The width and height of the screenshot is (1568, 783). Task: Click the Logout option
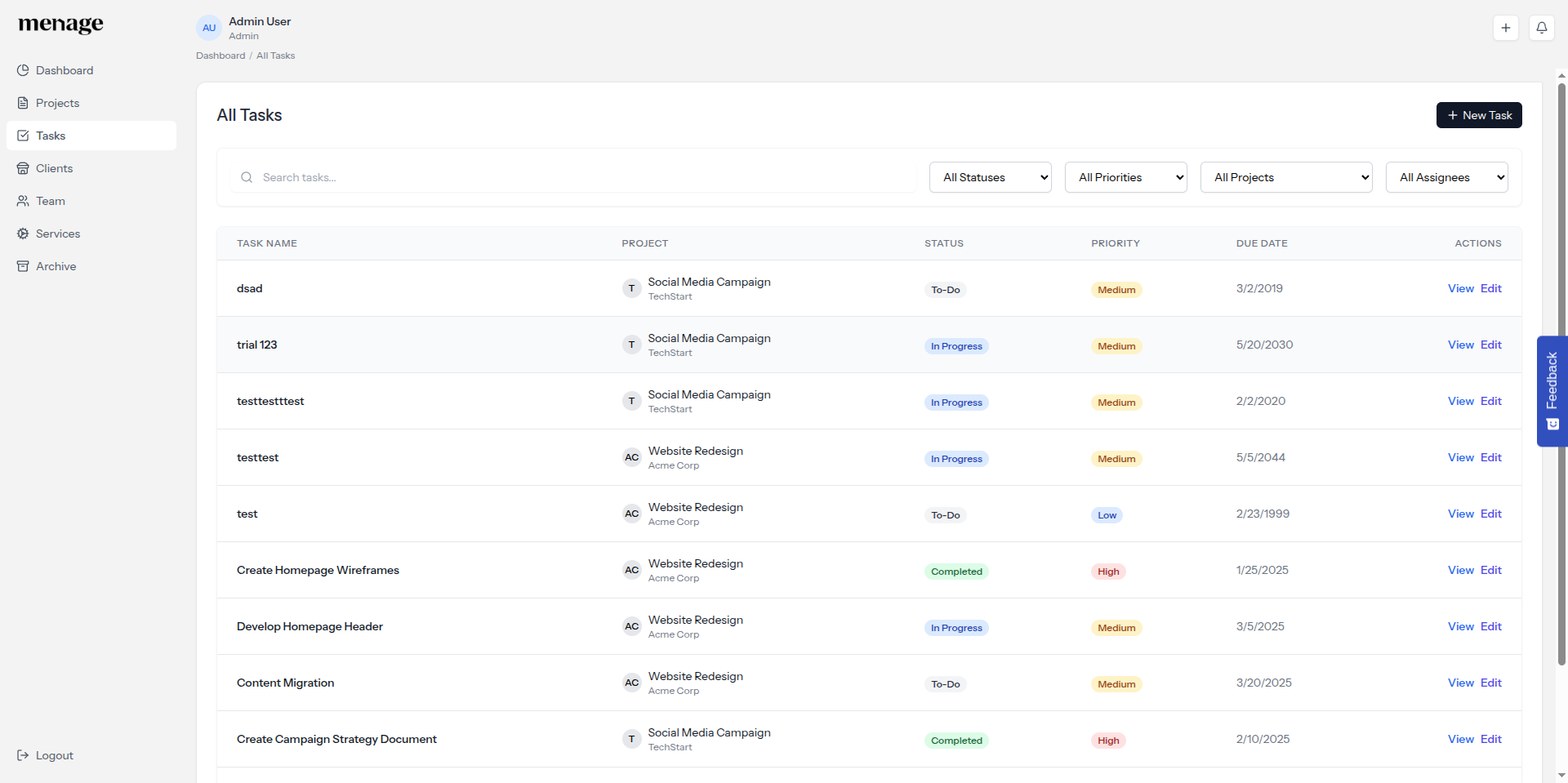click(55, 755)
